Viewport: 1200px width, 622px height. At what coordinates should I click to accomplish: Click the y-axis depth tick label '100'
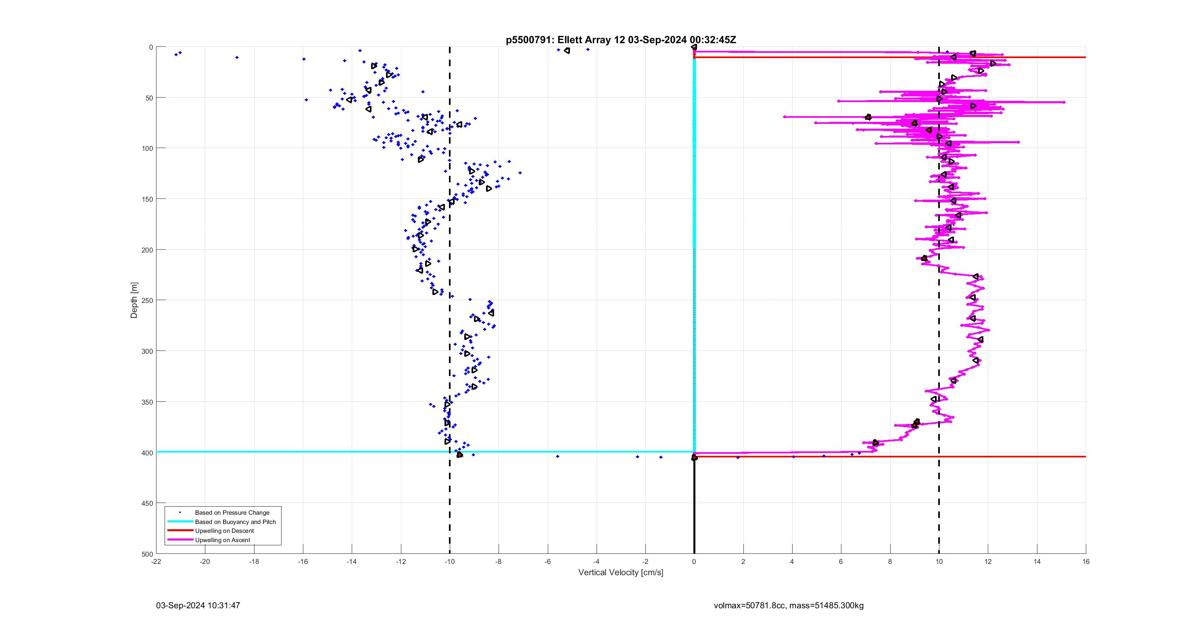(x=146, y=148)
